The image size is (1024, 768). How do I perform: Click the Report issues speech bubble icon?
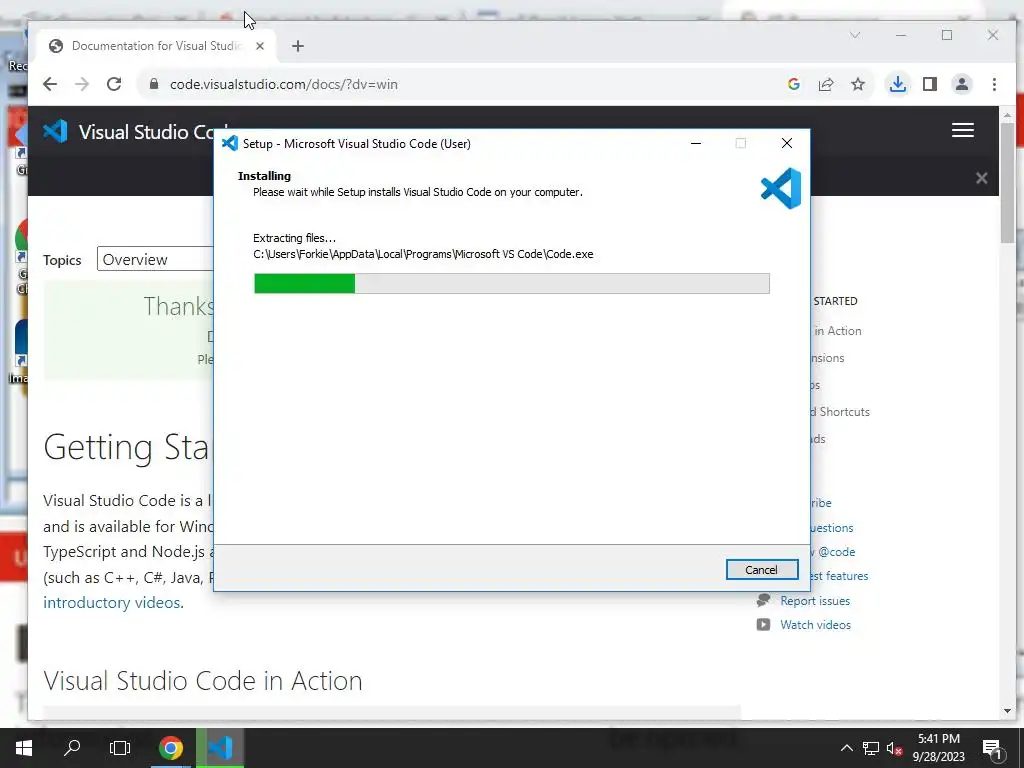(763, 600)
